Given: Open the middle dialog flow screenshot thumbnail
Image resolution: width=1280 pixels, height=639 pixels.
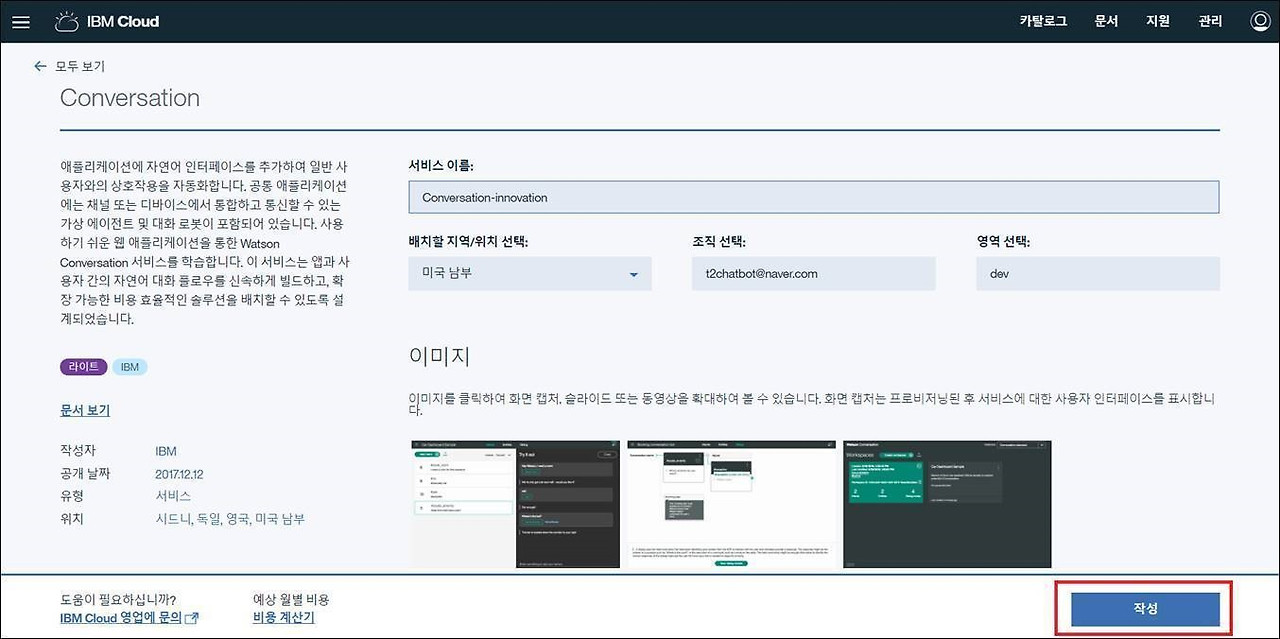Looking at the screenshot, I should click(x=732, y=504).
